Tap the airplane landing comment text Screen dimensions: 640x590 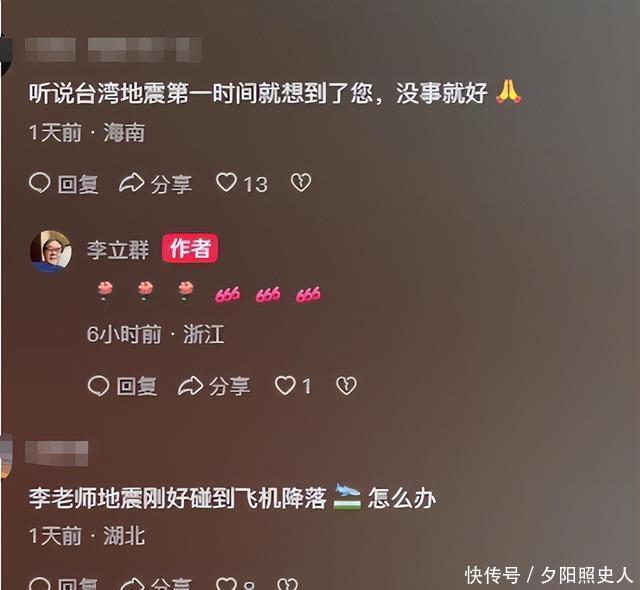click(x=232, y=498)
